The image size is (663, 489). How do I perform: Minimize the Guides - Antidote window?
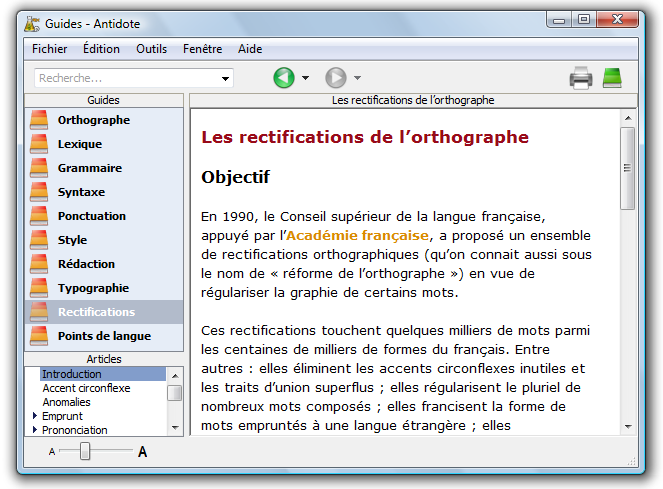pos(559,20)
